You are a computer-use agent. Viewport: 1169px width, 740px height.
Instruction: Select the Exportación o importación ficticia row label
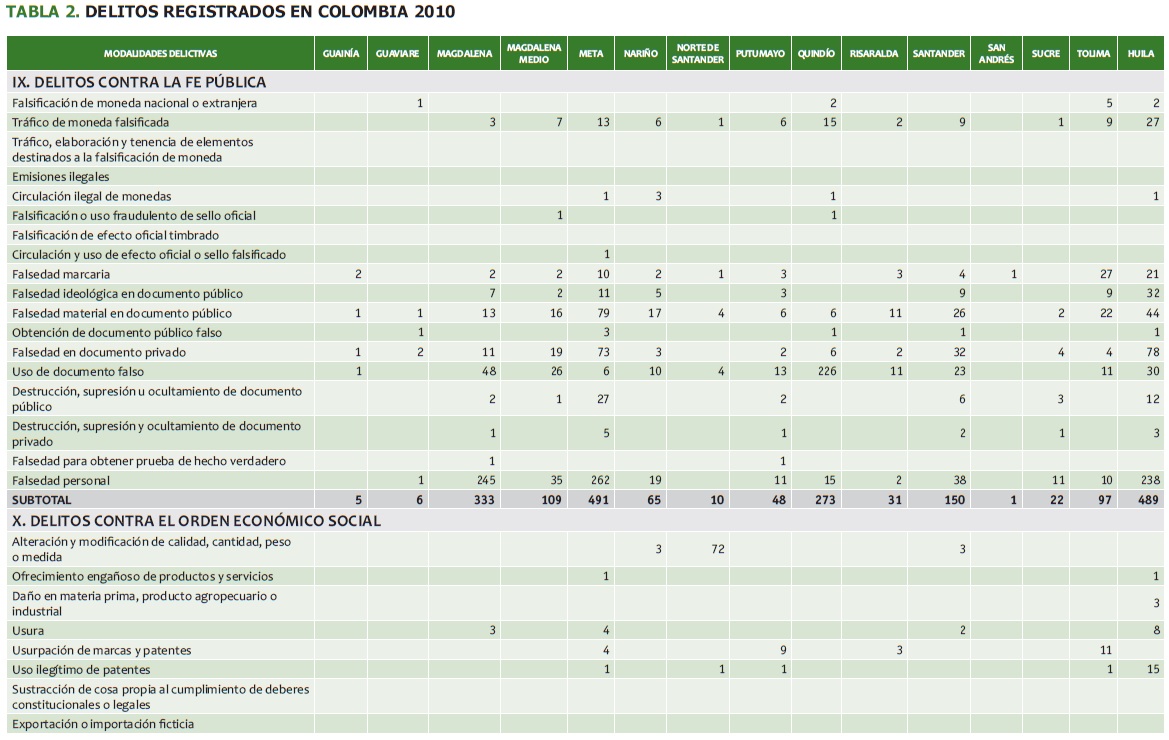click(103, 723)
